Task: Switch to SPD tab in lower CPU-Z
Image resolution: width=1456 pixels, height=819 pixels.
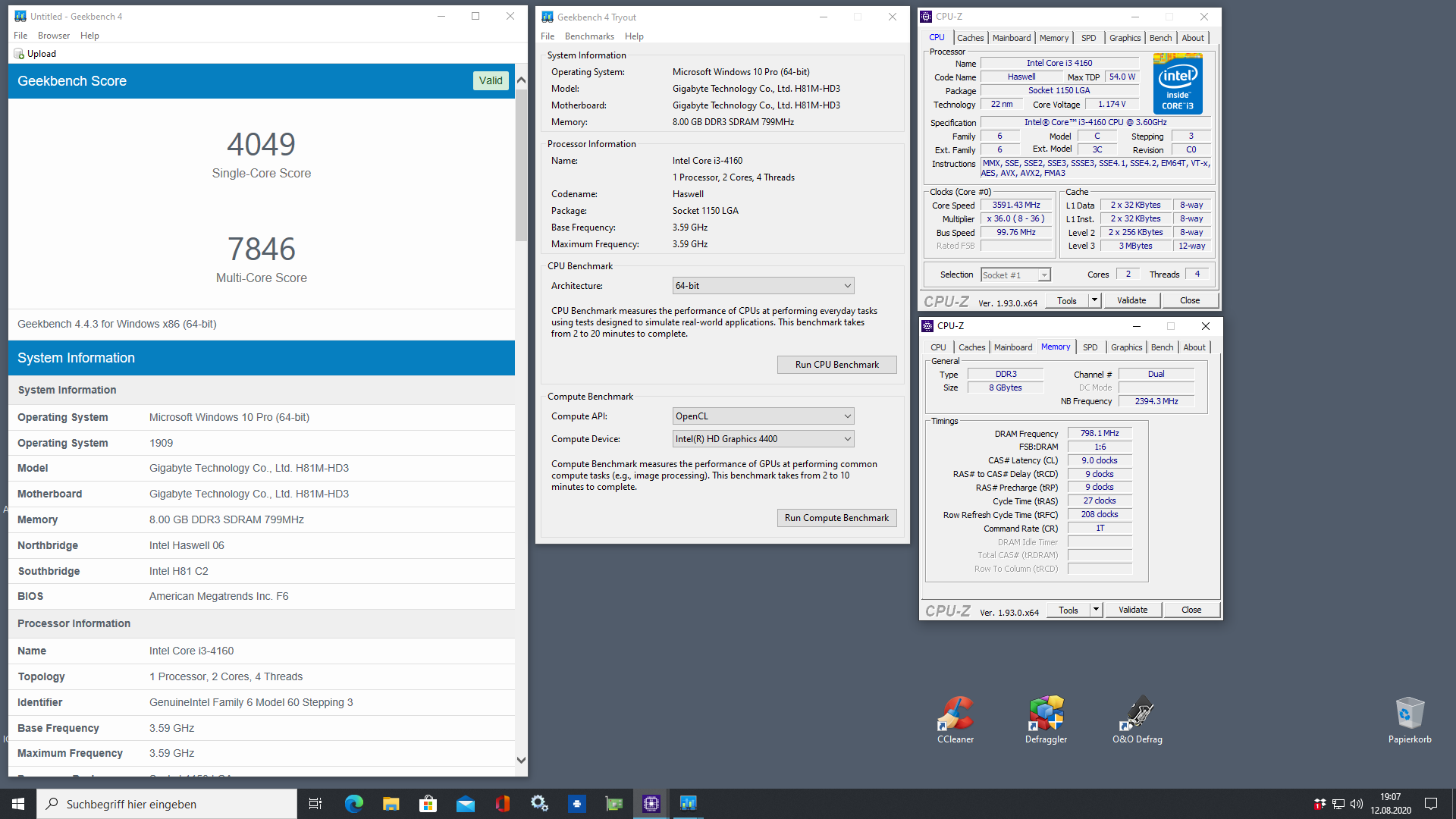Action: tap(1090, 347)
